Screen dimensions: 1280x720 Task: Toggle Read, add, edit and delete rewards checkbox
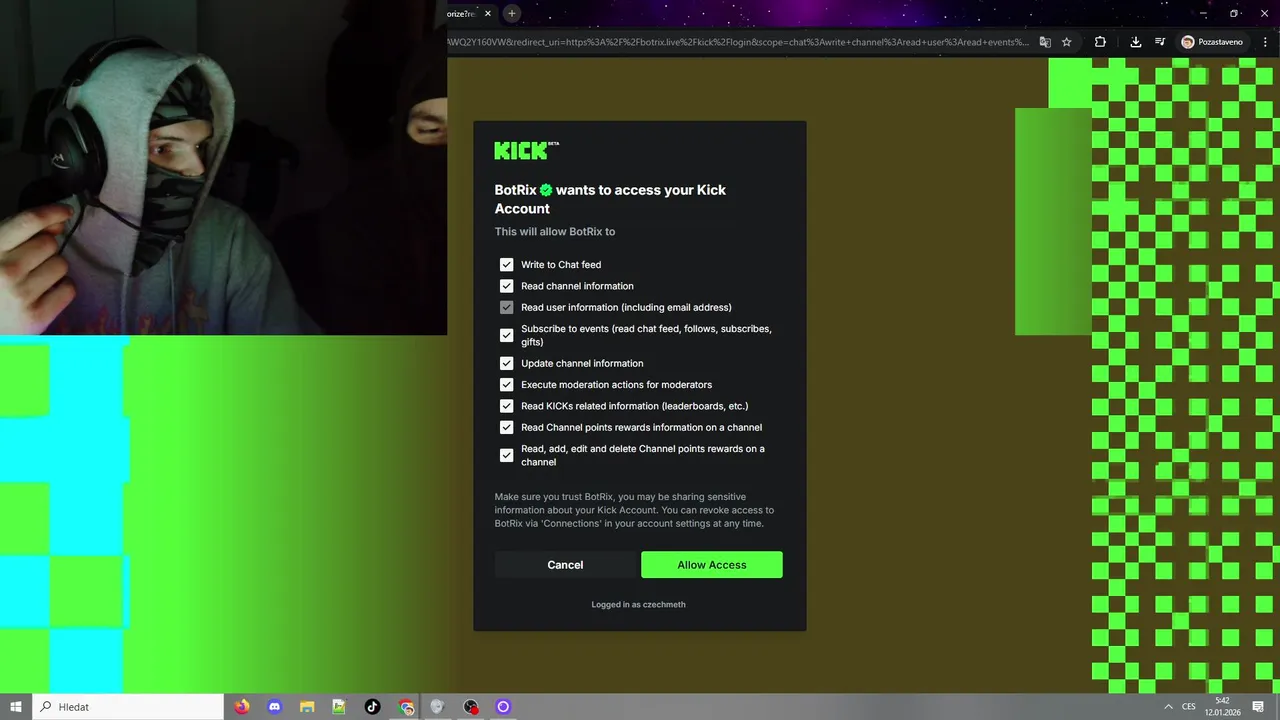tap(506, 455)
